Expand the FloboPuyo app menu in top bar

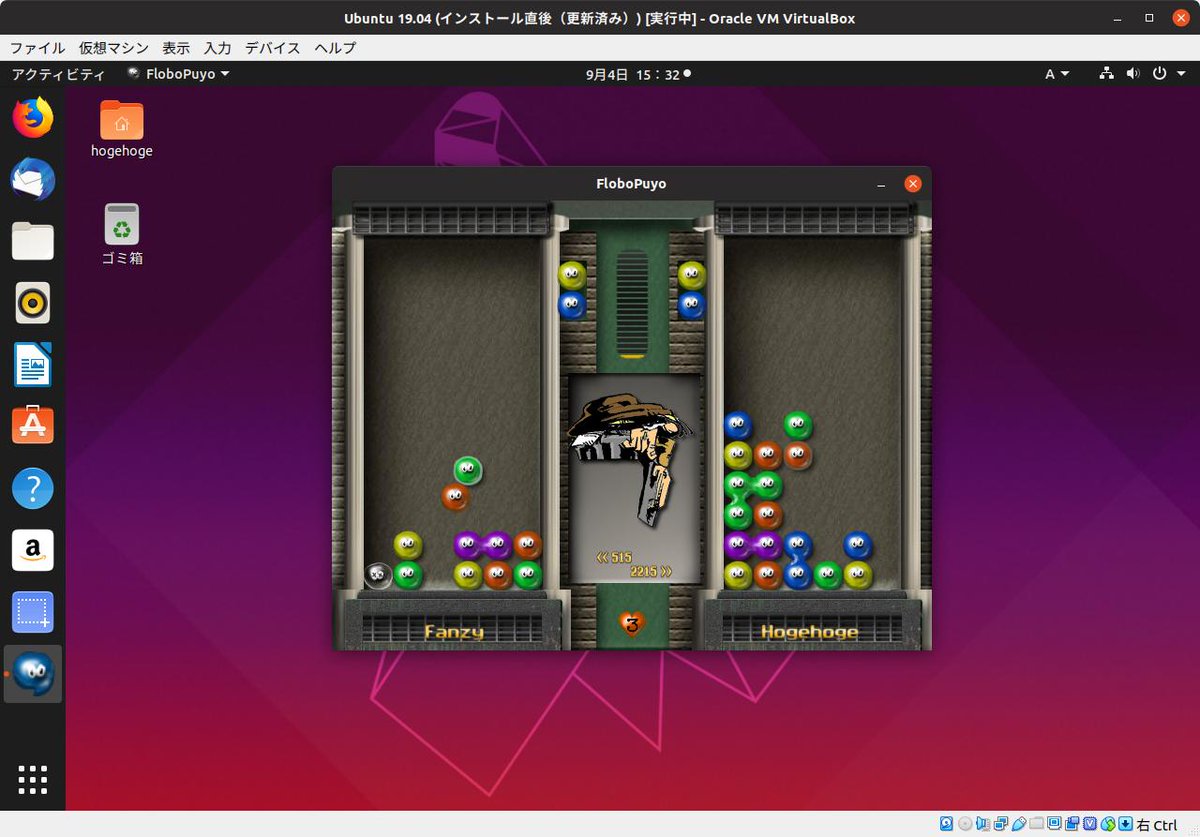179,74
